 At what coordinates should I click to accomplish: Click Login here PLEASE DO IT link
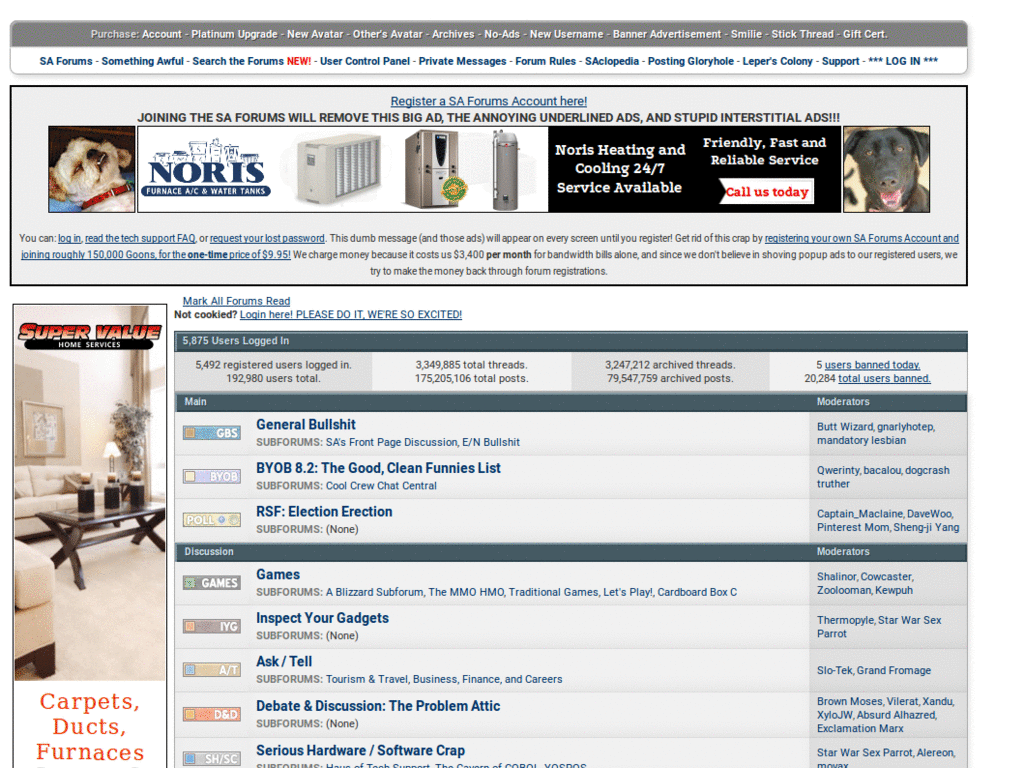(x=351, y=314)
